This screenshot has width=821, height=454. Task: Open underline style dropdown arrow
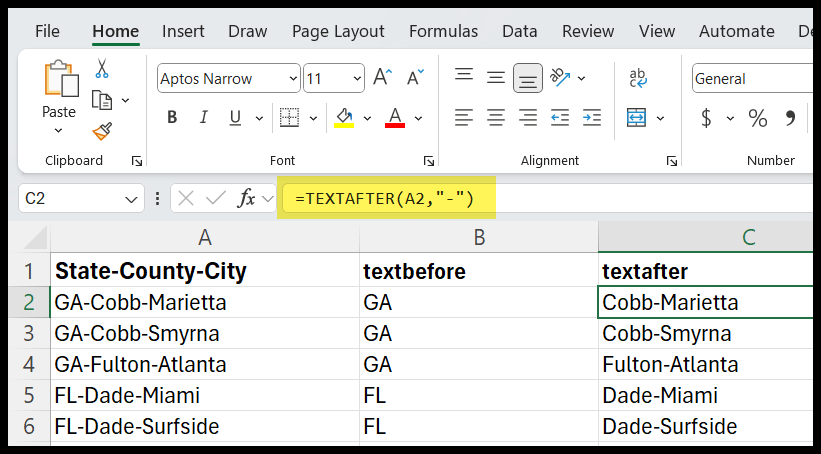pyautogui.click(x=259, y=118)
